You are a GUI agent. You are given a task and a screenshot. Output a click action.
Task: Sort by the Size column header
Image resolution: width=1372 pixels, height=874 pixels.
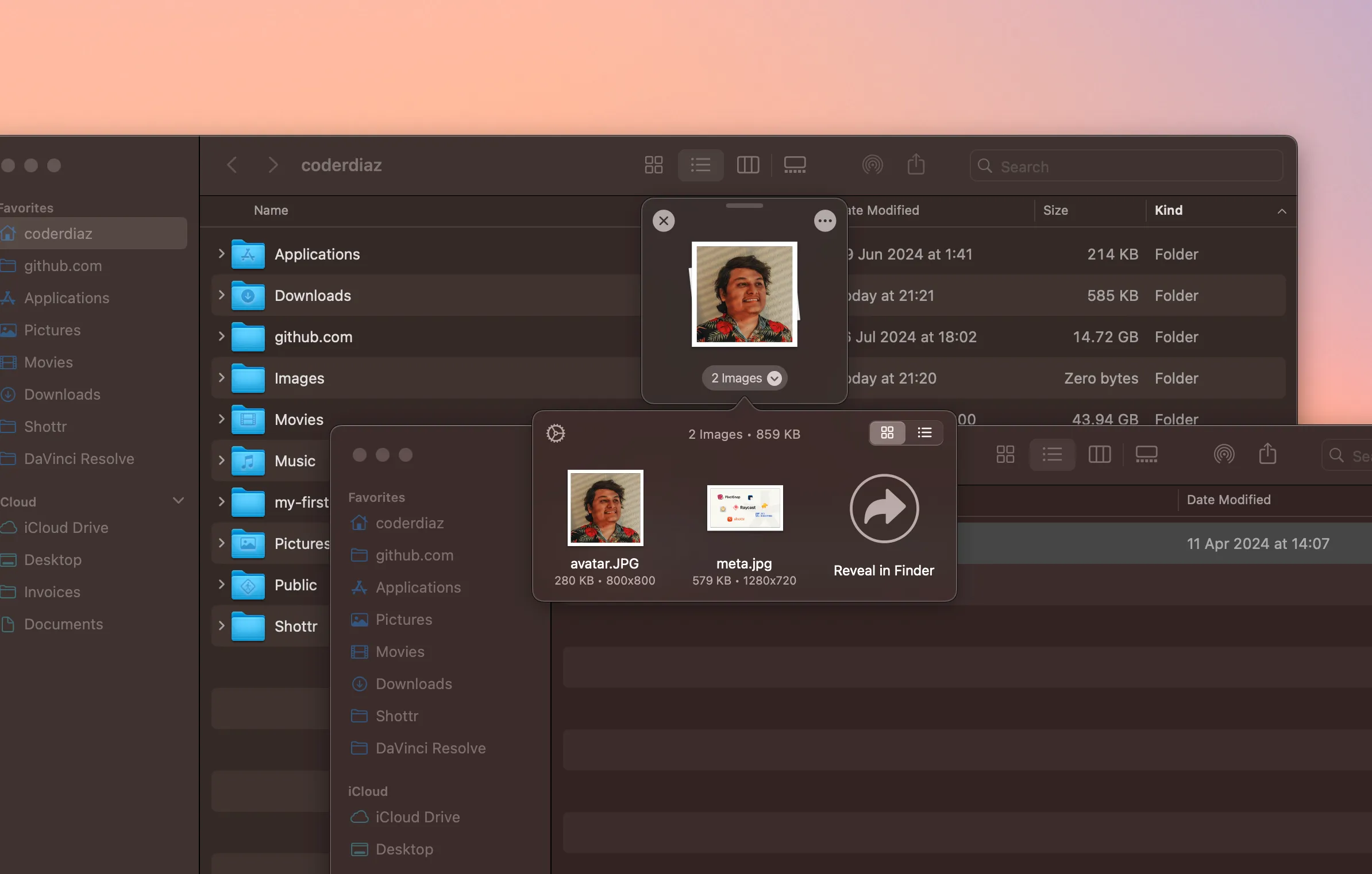point(1055,210)
